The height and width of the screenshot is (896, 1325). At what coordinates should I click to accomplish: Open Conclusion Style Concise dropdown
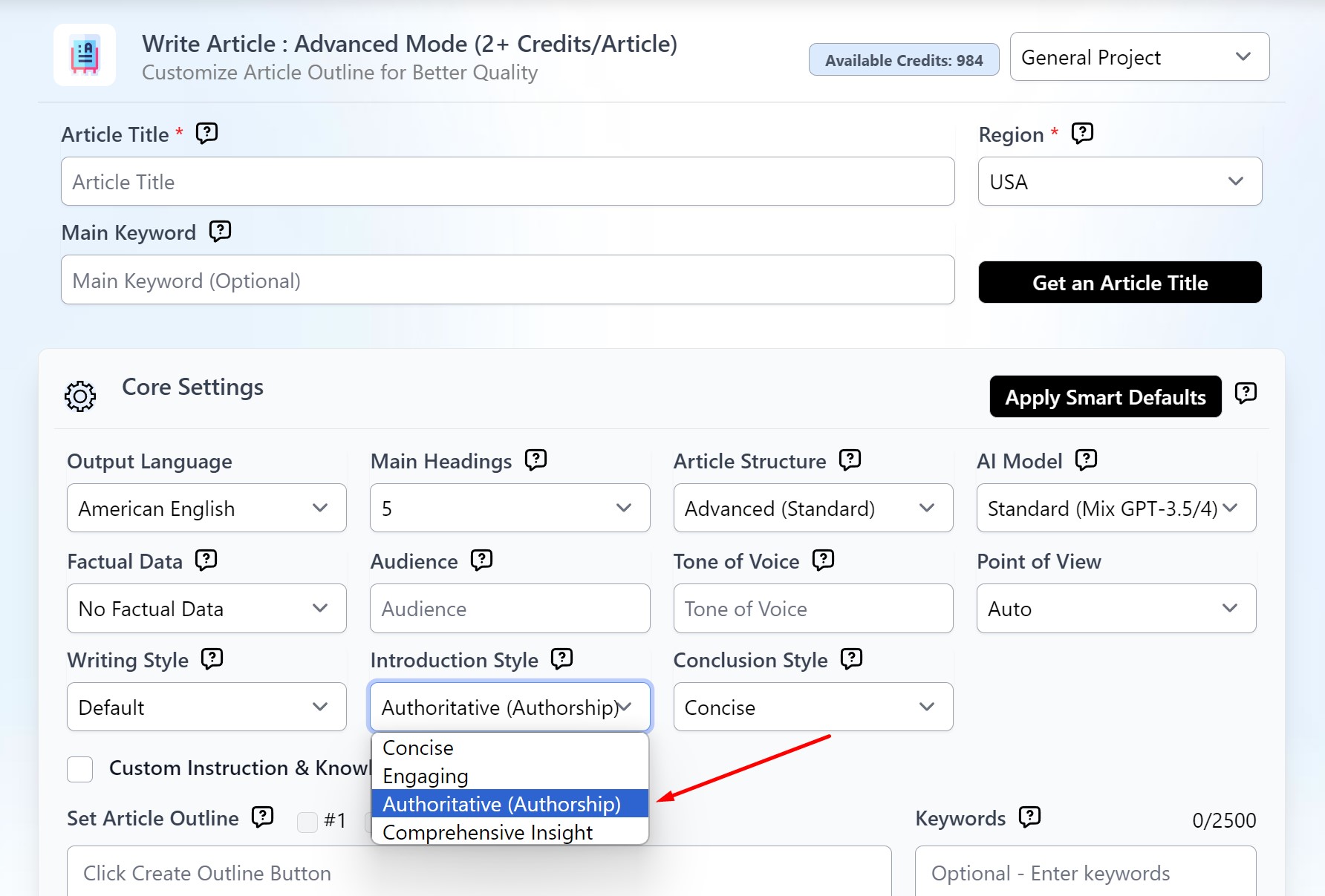tap(813, 707)
